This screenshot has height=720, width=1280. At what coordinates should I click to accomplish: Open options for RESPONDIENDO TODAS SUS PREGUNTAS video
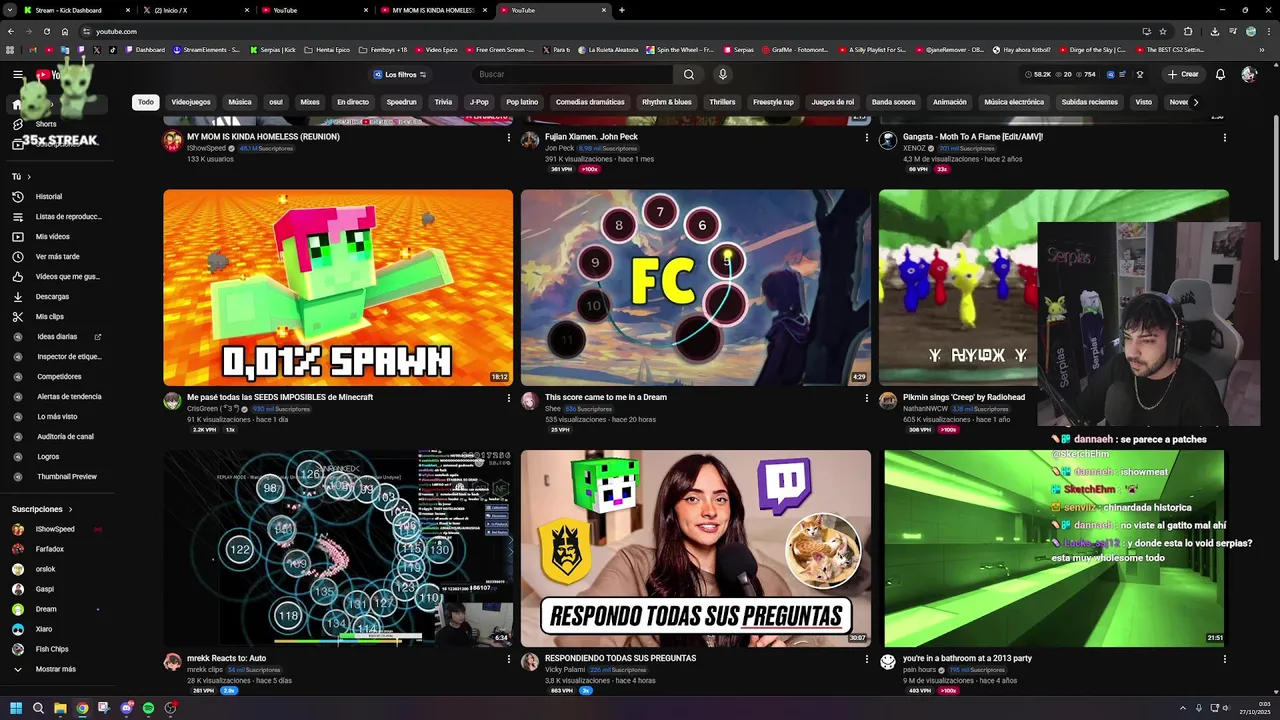(x=866, y=659)
